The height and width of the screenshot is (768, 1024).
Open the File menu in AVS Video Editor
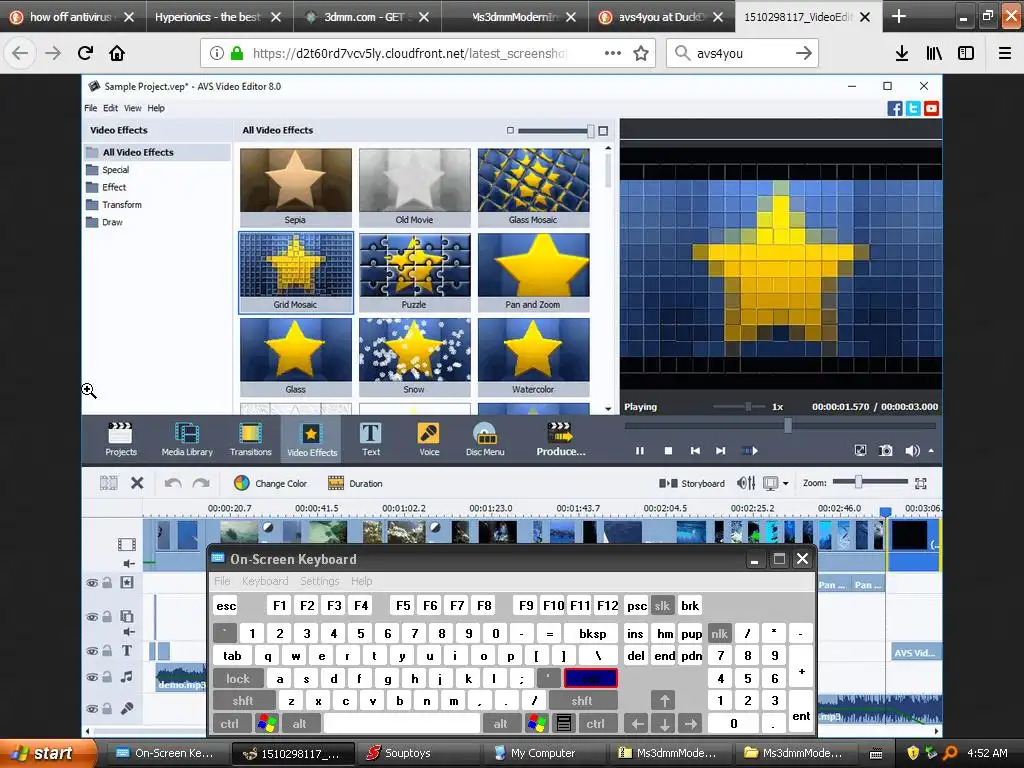[90, 108]
